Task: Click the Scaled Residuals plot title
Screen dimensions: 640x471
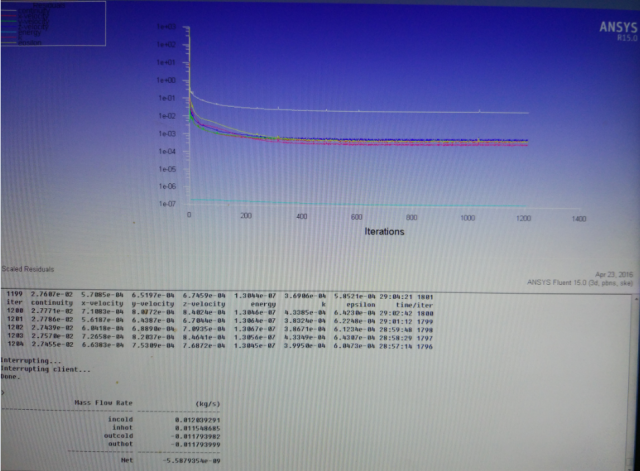Action: [27, 269]
